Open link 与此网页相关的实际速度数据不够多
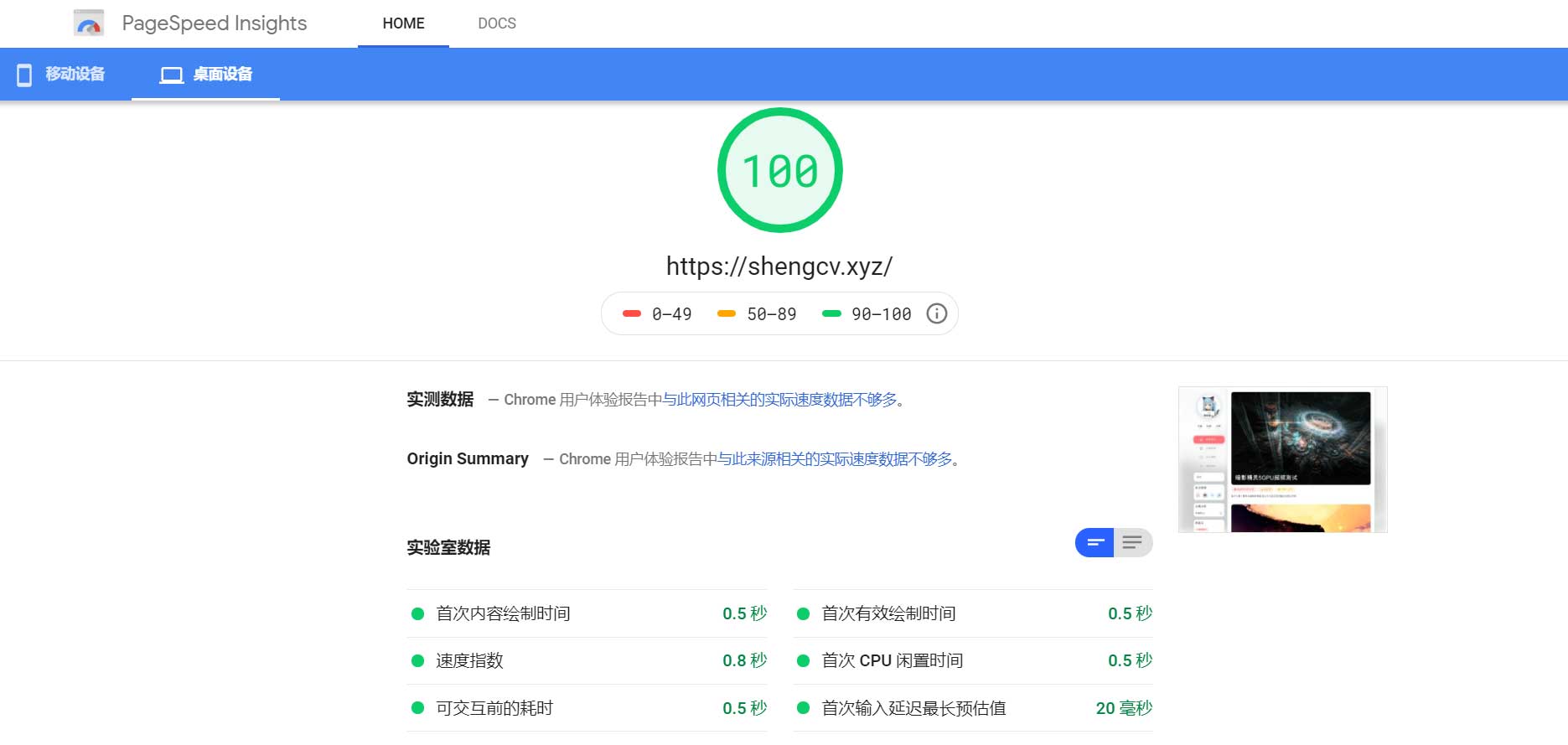 click(779, 400)
